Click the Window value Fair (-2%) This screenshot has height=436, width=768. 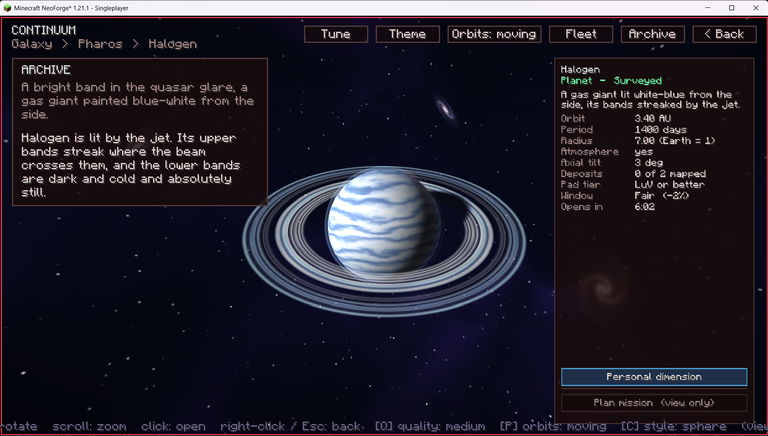tap(662, 196)
